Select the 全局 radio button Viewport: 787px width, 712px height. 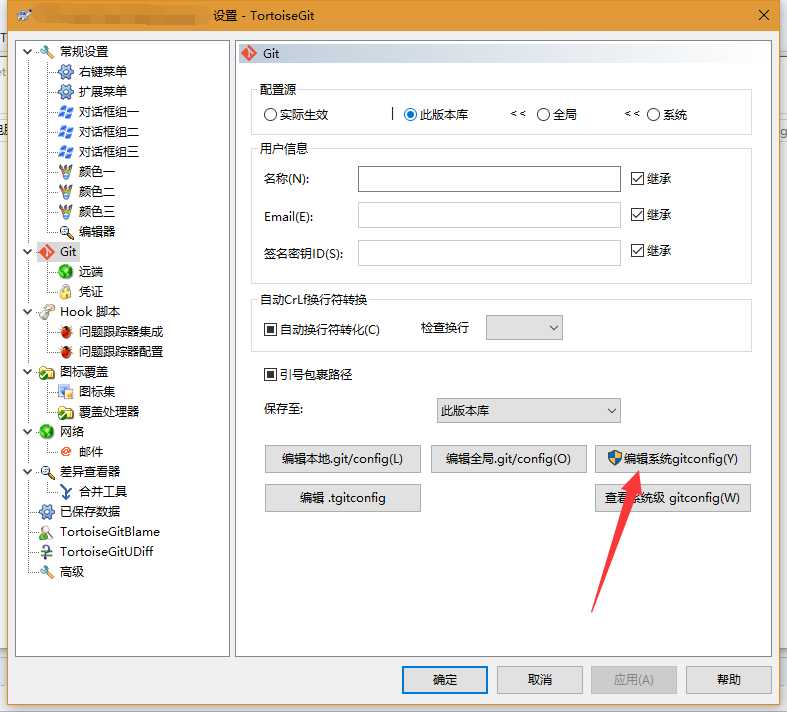point(543,115)
